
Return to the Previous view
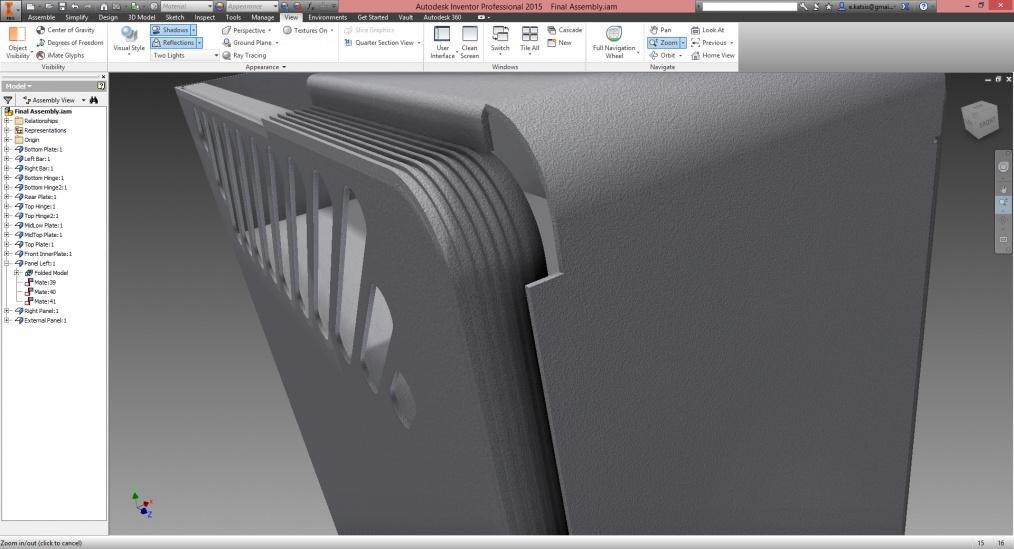pyautogui.click(x=712, y=43)
